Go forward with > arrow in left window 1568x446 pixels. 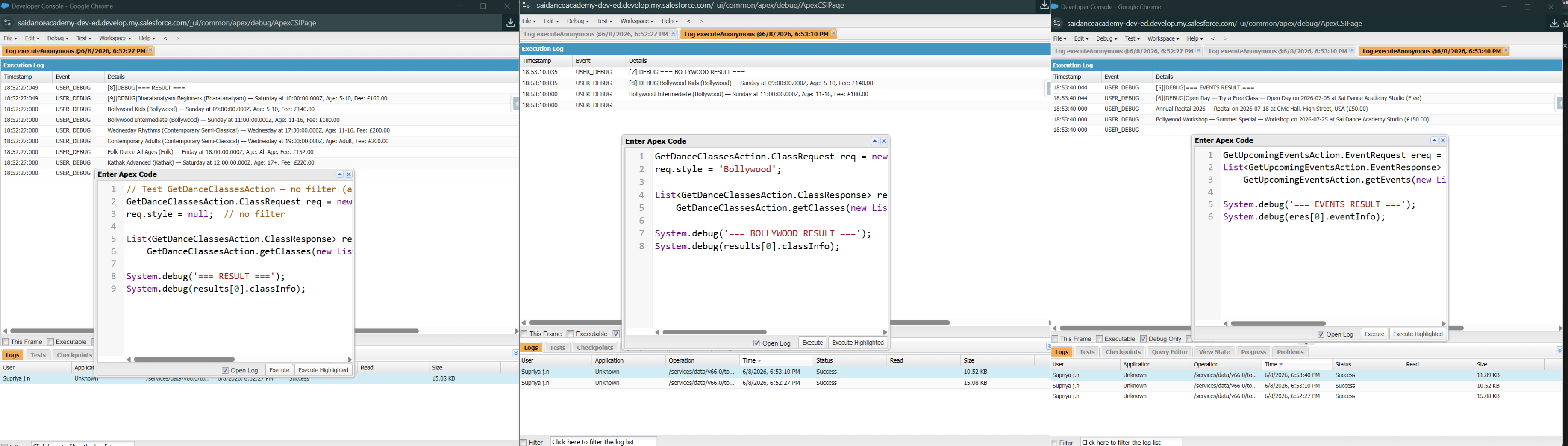(178, 38)
